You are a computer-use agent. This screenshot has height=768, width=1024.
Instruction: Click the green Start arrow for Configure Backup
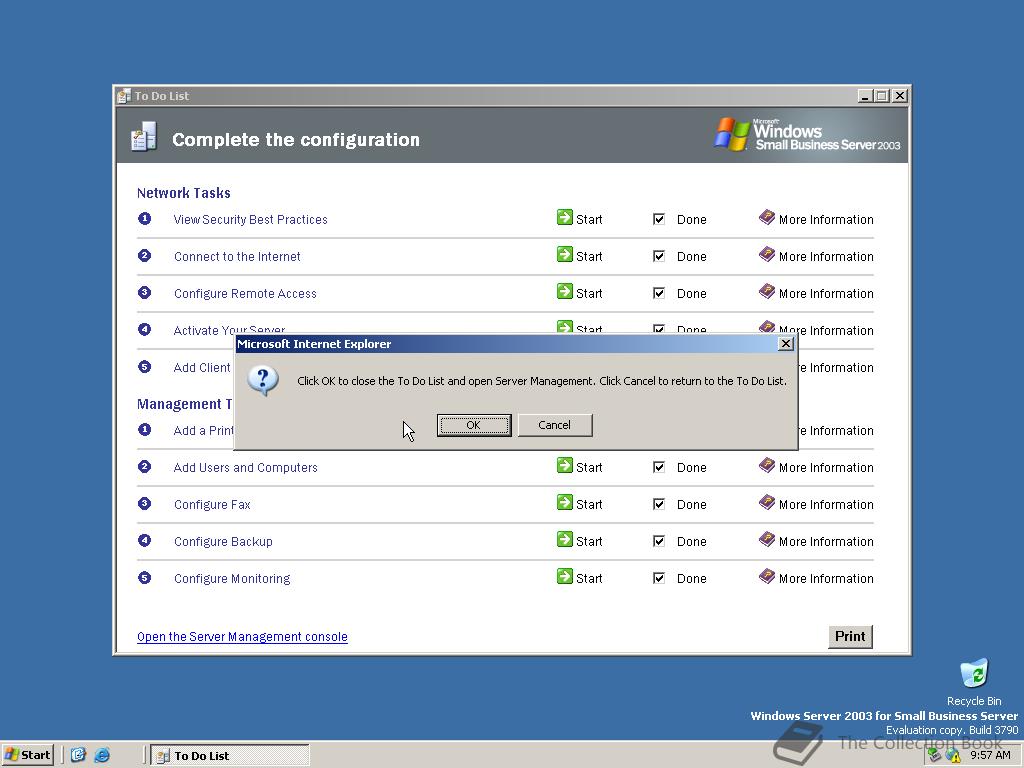pyautogui.click(x=564, y=539)
